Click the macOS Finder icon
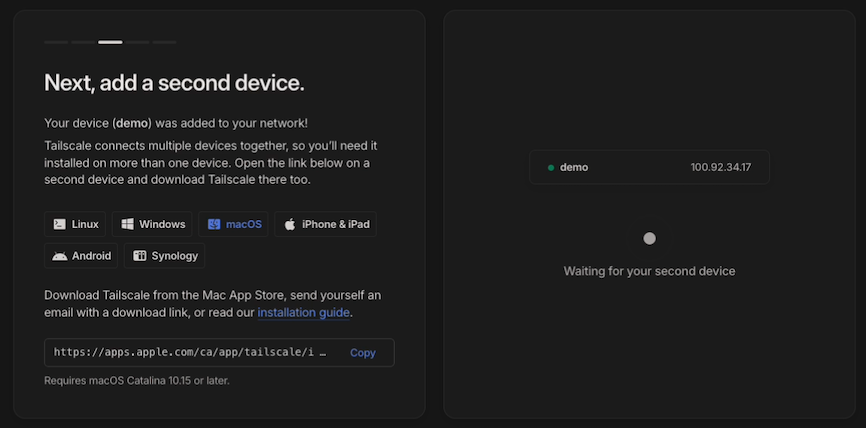The width and height of the screenshot is (866, 428). click(x=214, y=224)
